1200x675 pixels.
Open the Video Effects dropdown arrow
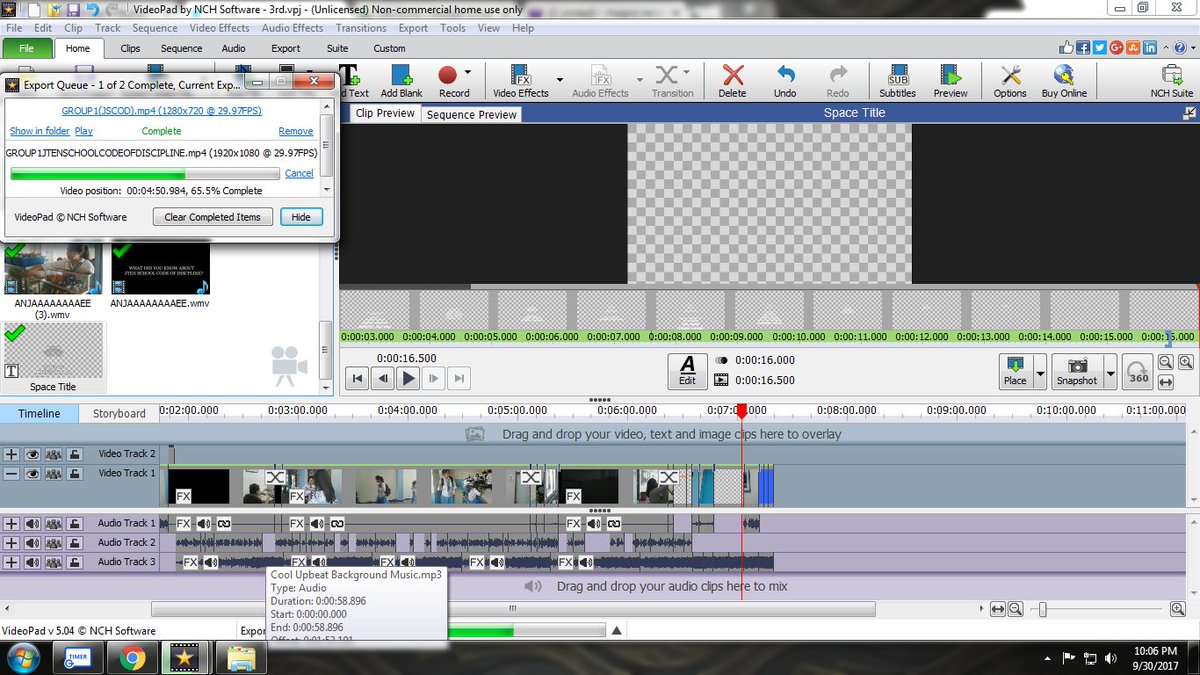(x=559, y=80)
